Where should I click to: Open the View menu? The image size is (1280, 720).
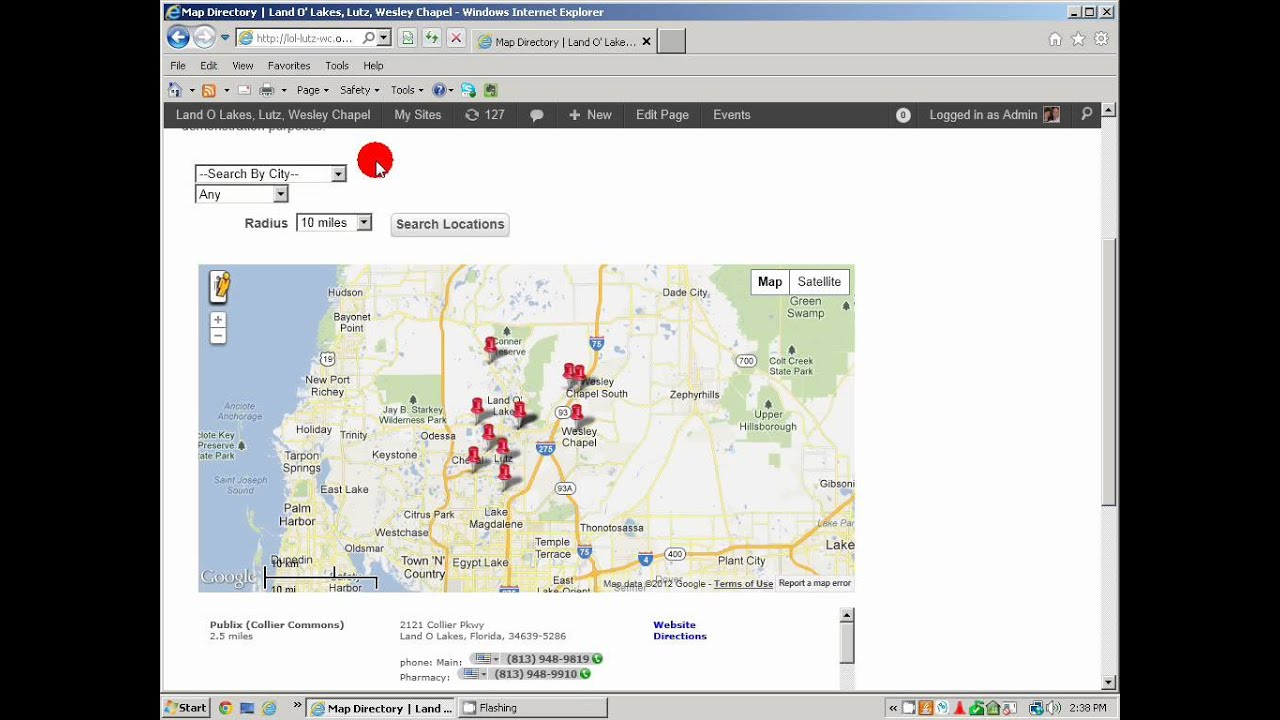[242, 65]
